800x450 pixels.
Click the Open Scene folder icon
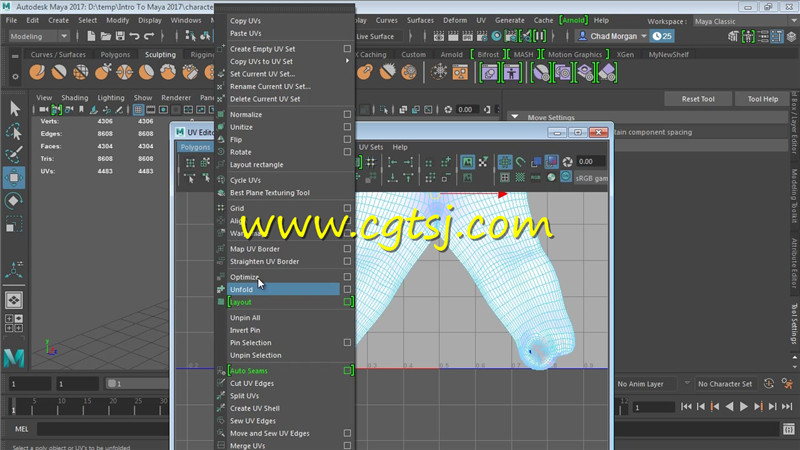pos(106,36)
